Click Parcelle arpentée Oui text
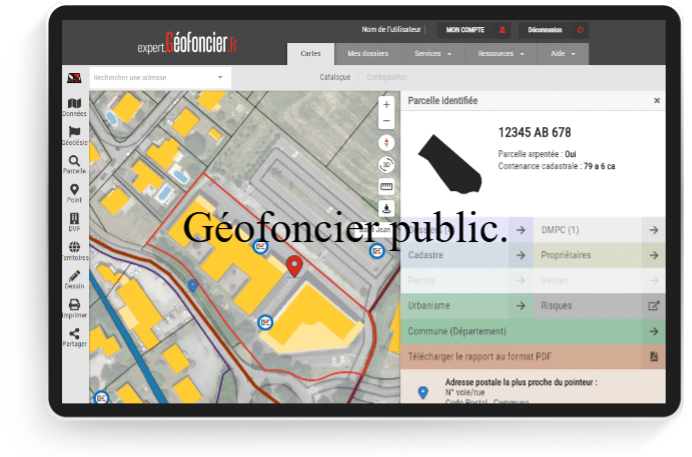The height and width of the screenshot is (457, 692). 537,154
